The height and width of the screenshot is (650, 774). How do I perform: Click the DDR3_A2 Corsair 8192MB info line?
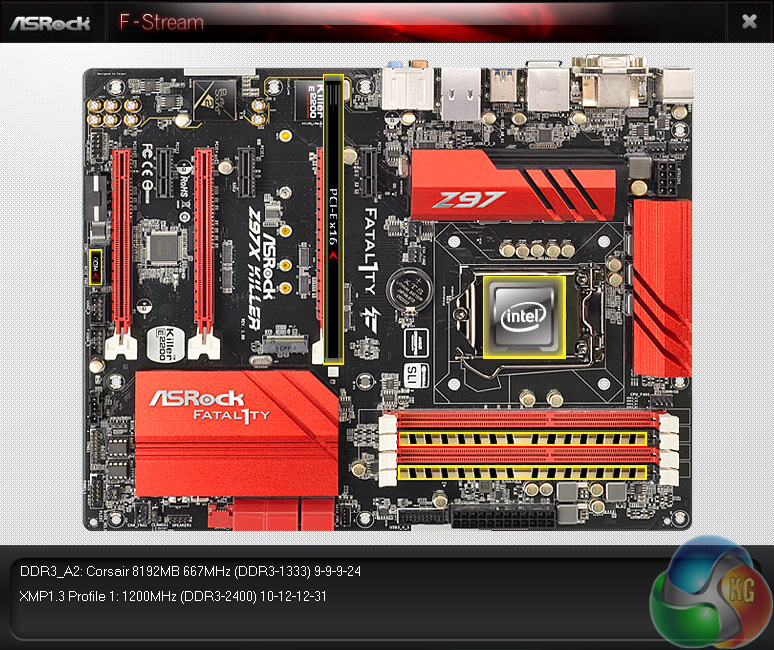pyautogui.click(x=191, y=571)
